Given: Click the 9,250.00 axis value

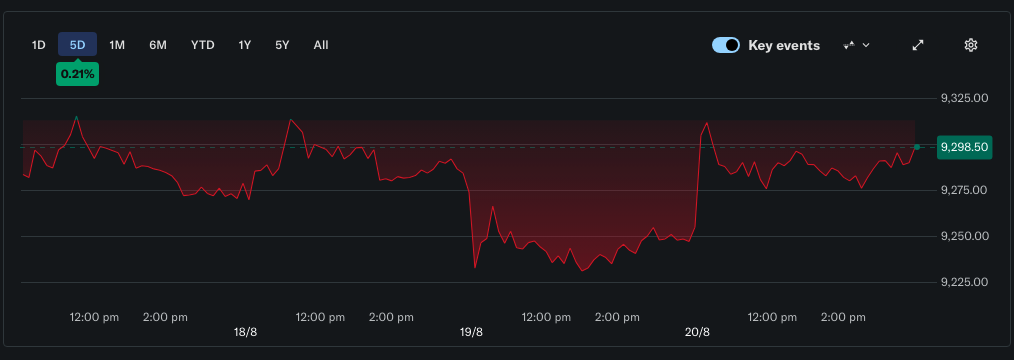Looking at the screenshot, I should (965, 236).
